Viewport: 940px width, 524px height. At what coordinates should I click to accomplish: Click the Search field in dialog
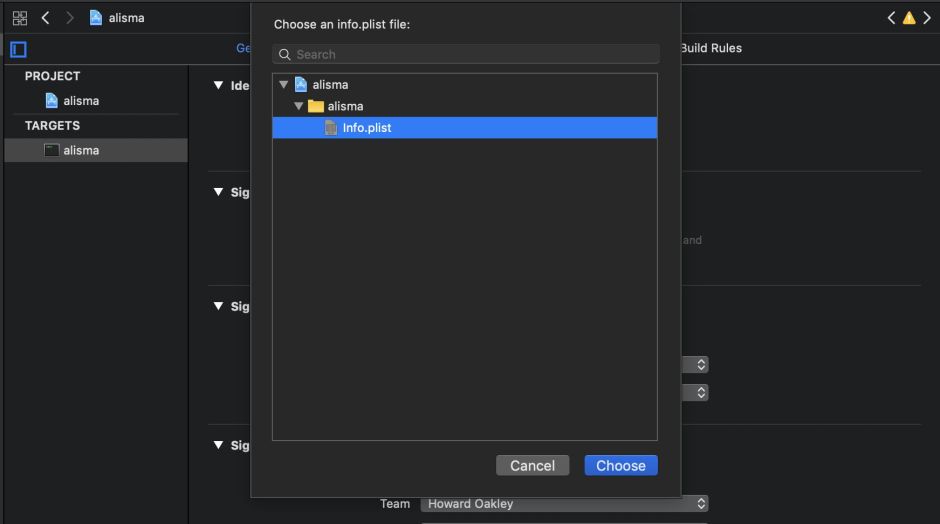tap(470, 55)
